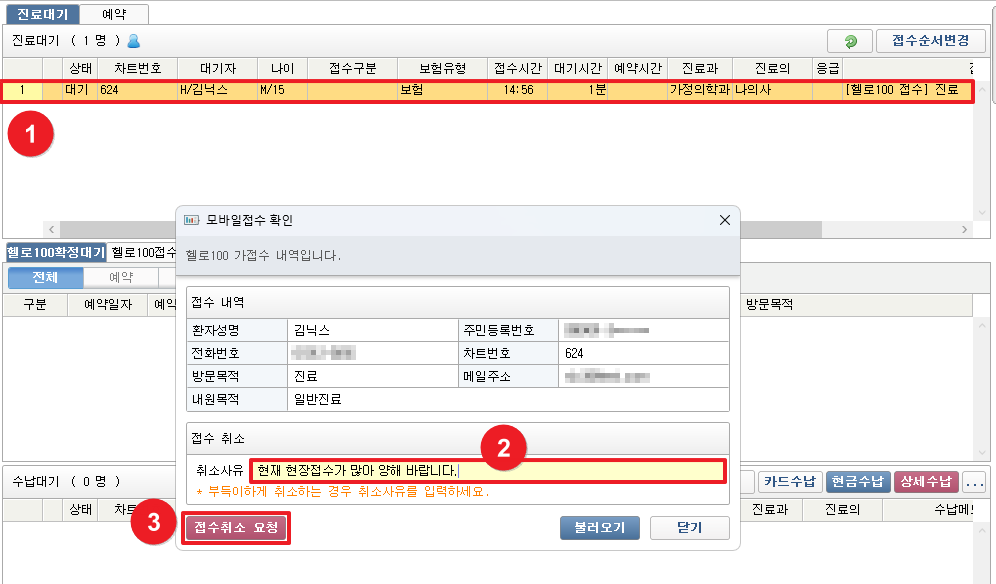
Task: Click the 카드수납 button
Action: (x=790, y=483)
